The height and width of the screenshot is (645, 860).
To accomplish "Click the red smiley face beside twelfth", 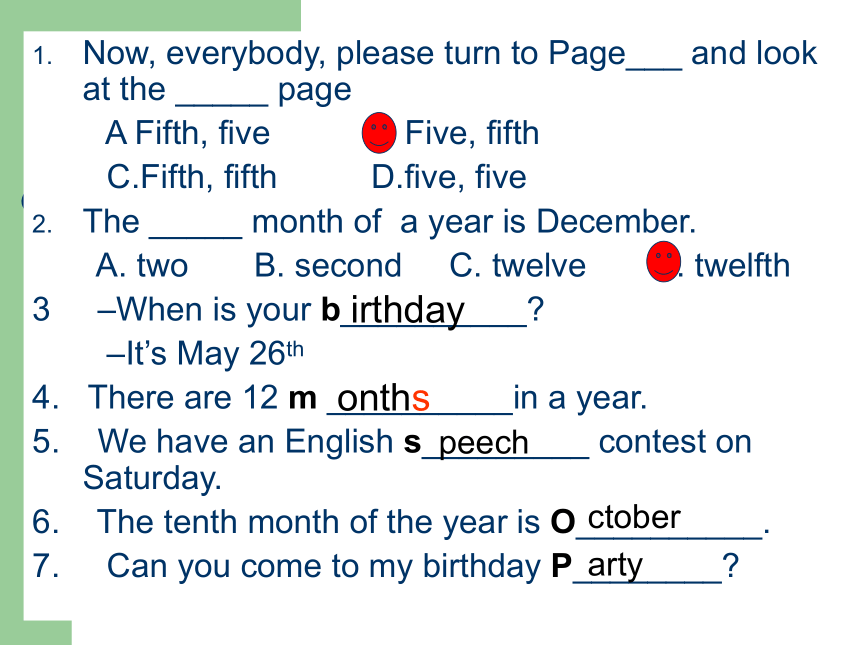I will click(664, 262).
